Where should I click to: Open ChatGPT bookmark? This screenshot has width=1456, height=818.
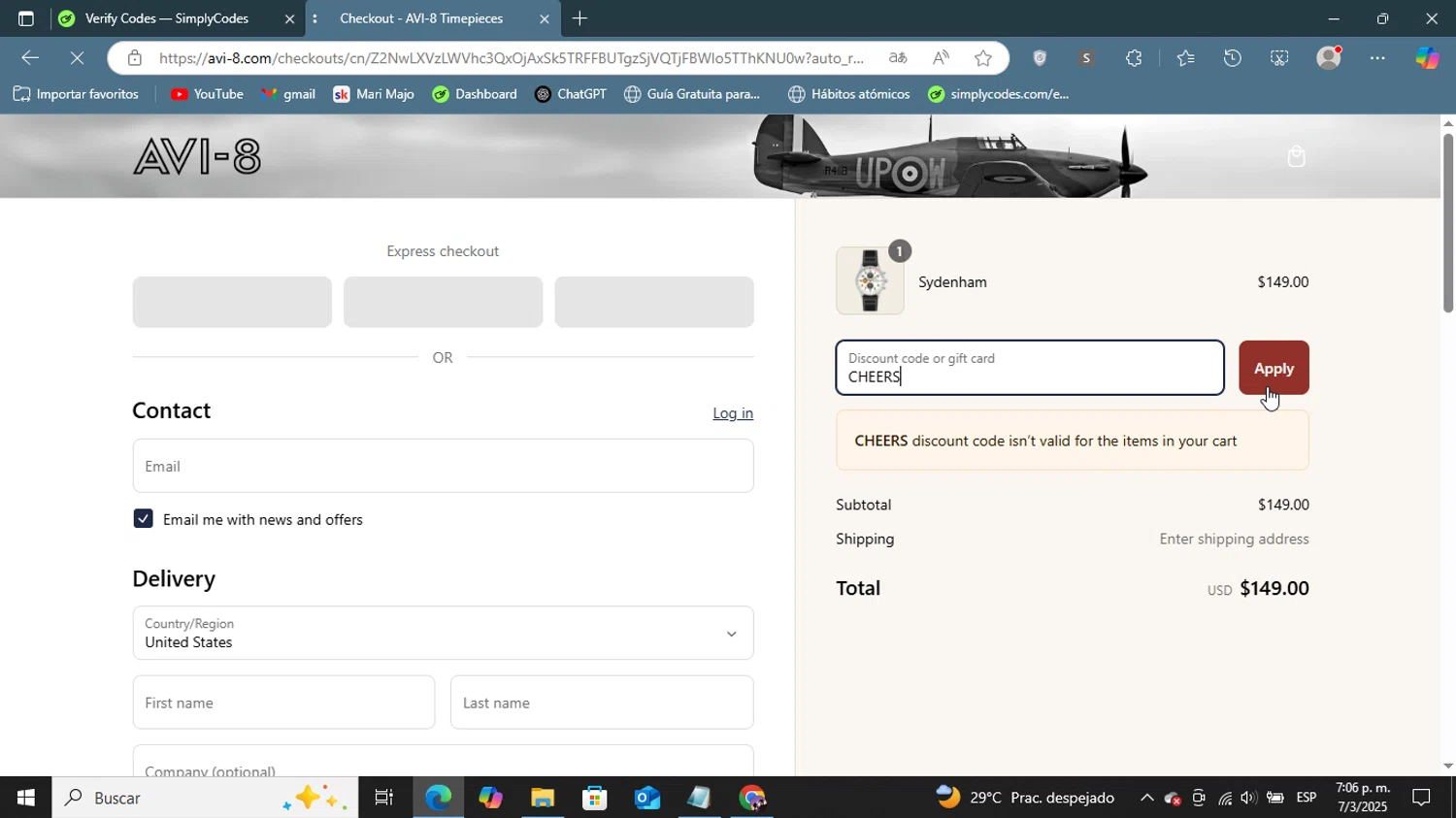[571, 94]
